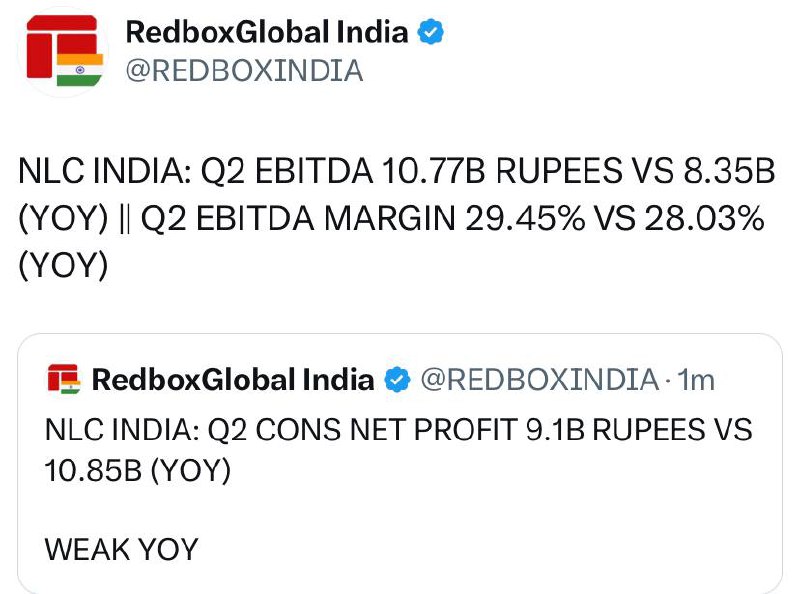Click the Indian flag on the large profile logo

click(80, 69)
